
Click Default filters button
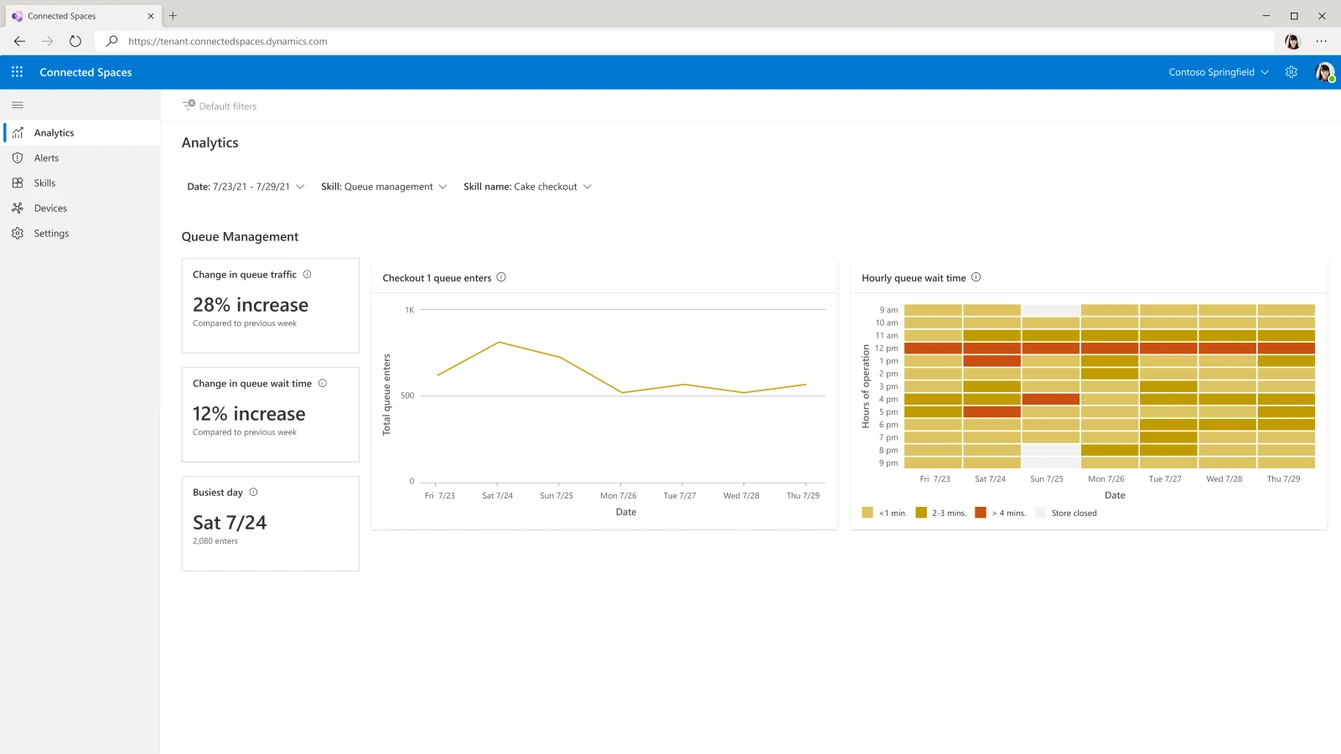pos(219,105)
